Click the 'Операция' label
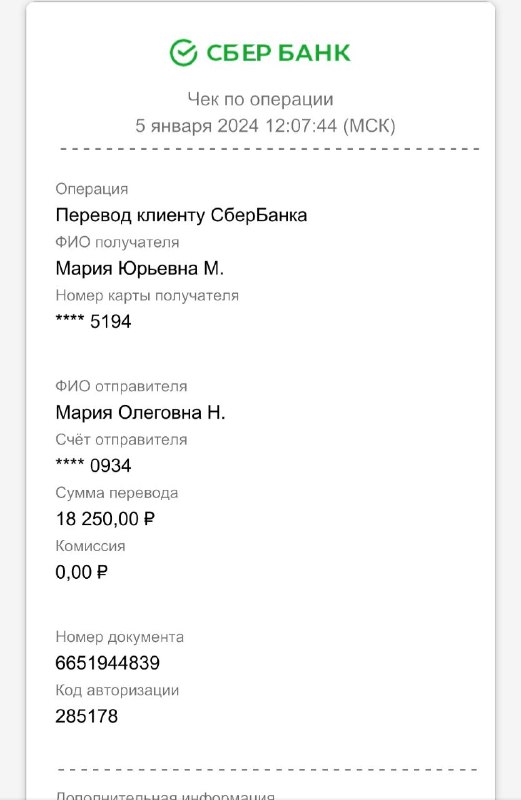The width and height of the screenshot is (521, 800). click(92, 189)
